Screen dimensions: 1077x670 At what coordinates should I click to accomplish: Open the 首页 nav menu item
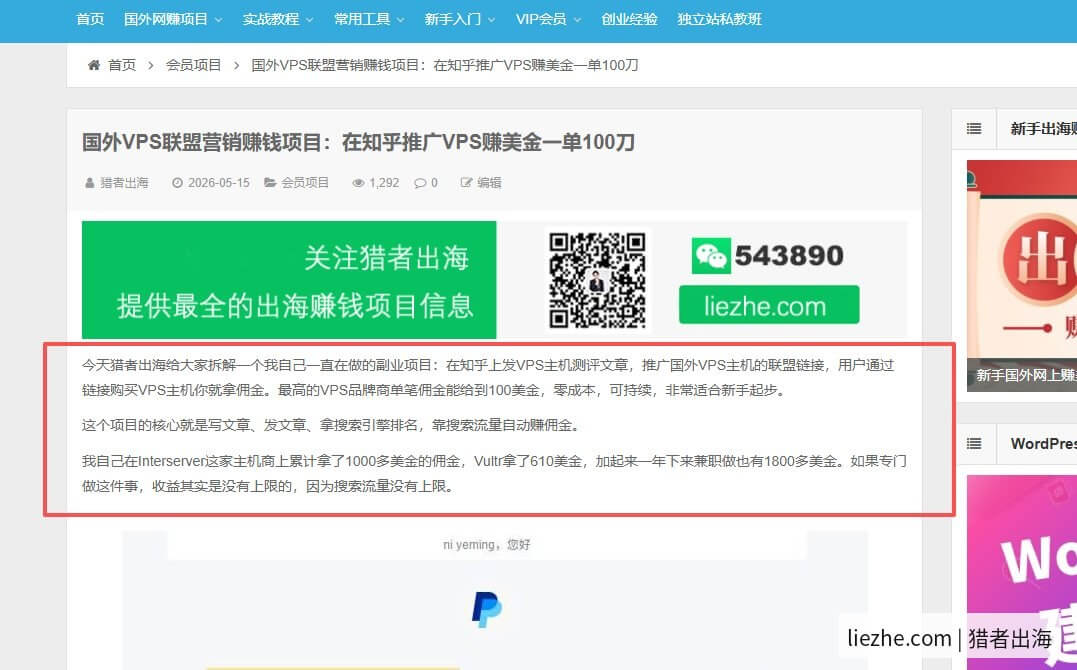click(x=90, y=19)
